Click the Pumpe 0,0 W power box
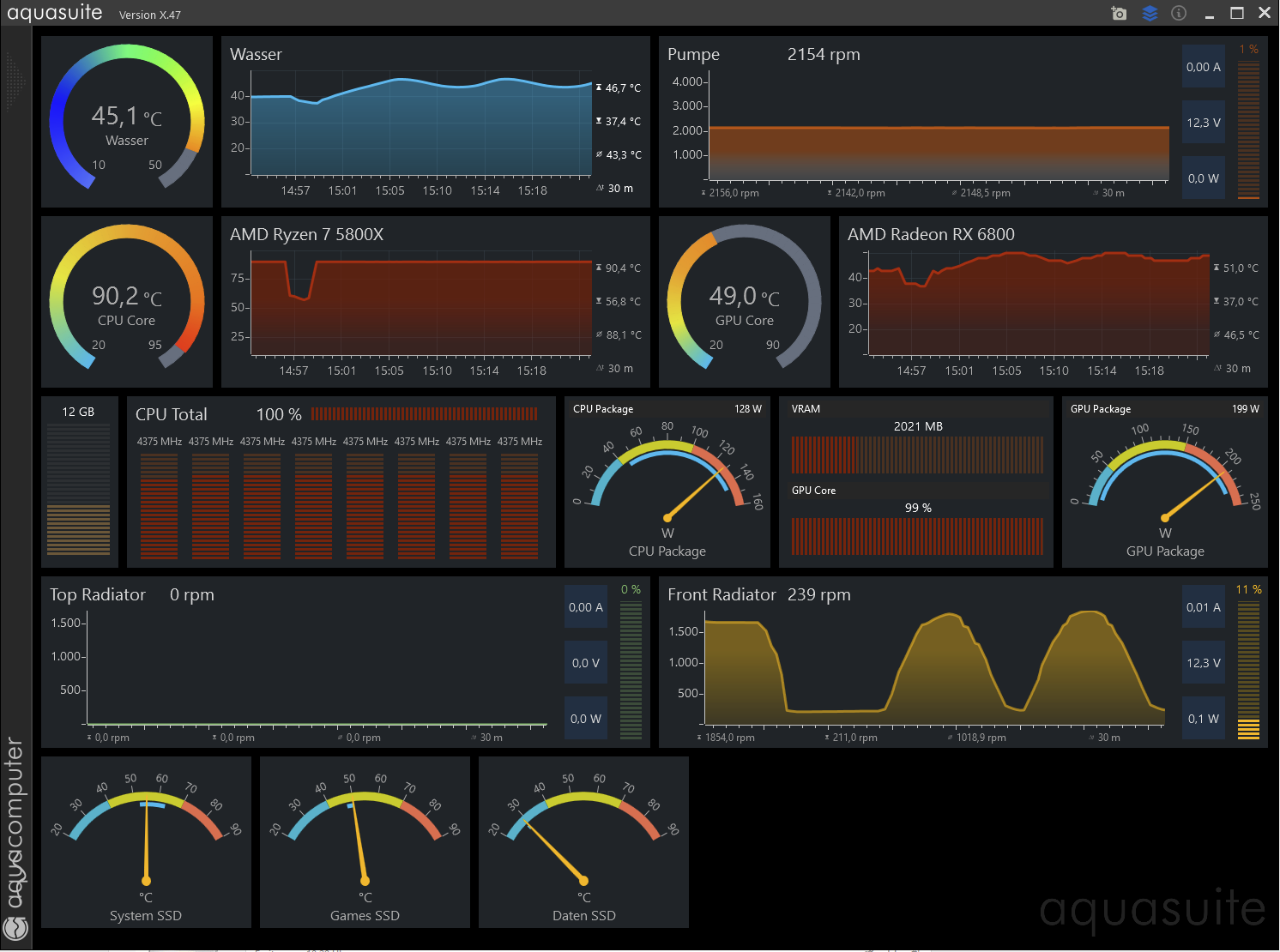1280x952 pixels. pyautogui.click(x=1204, y=178)
